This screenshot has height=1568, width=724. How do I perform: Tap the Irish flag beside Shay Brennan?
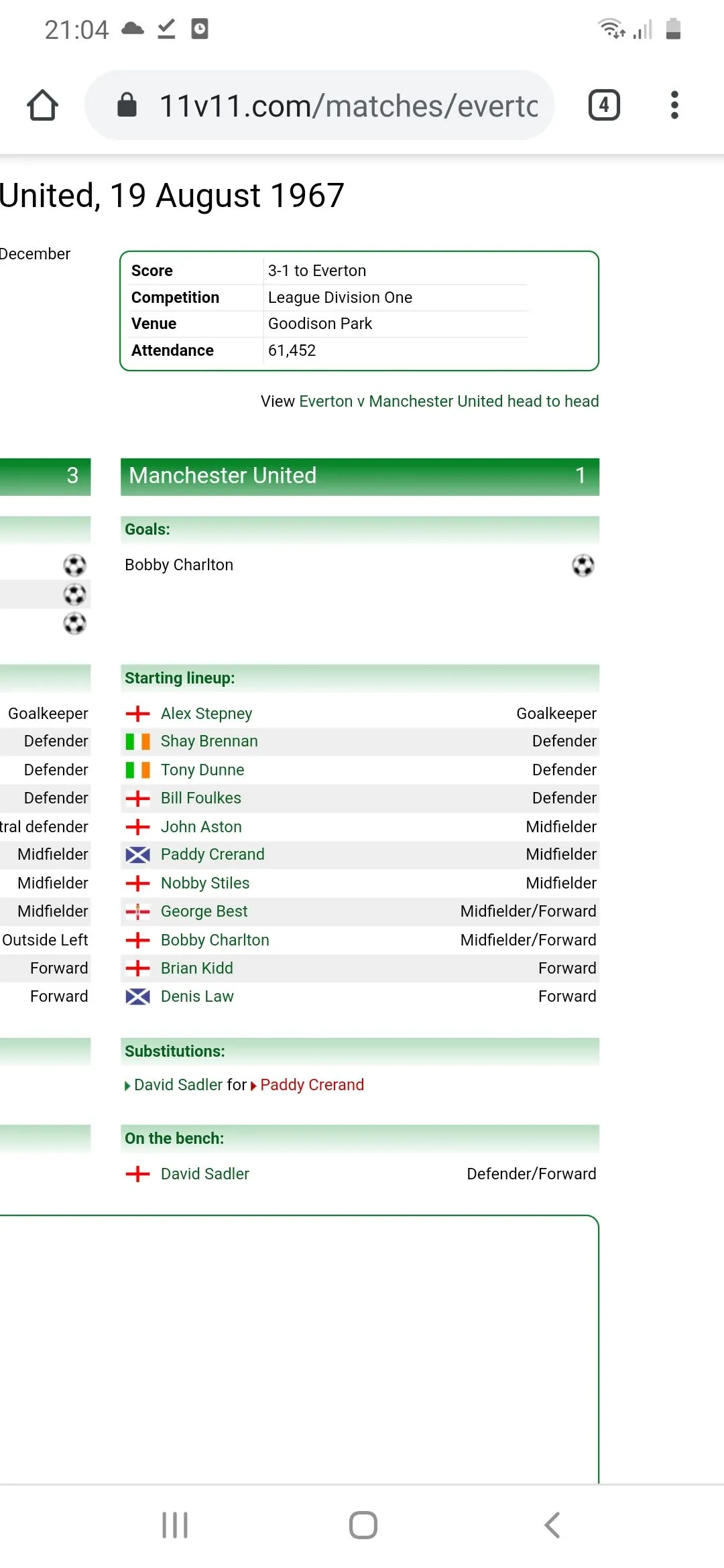(x=138, y=742)
